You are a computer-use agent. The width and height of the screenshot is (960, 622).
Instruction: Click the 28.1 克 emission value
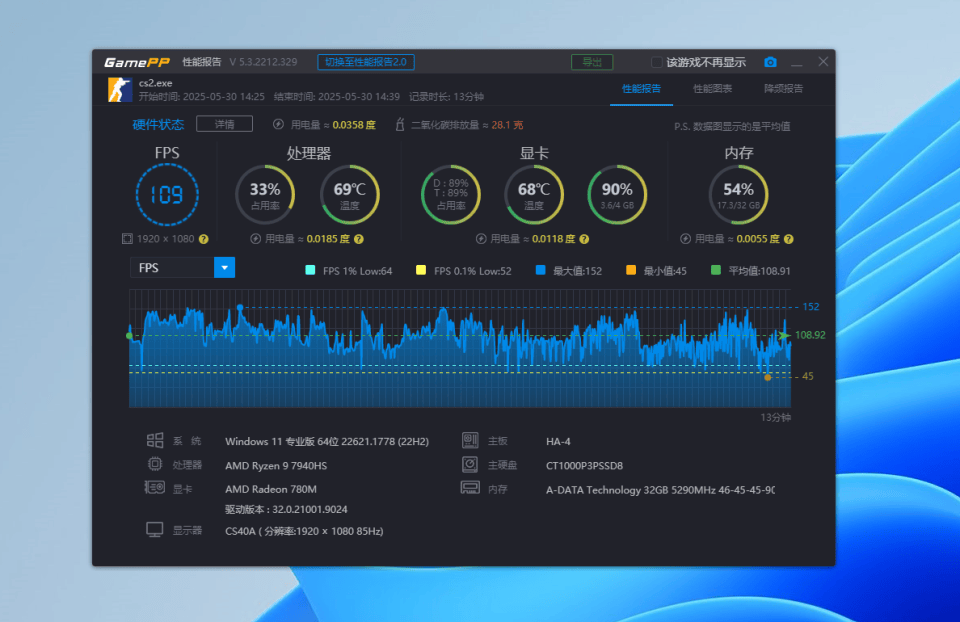tap(507, 125)
